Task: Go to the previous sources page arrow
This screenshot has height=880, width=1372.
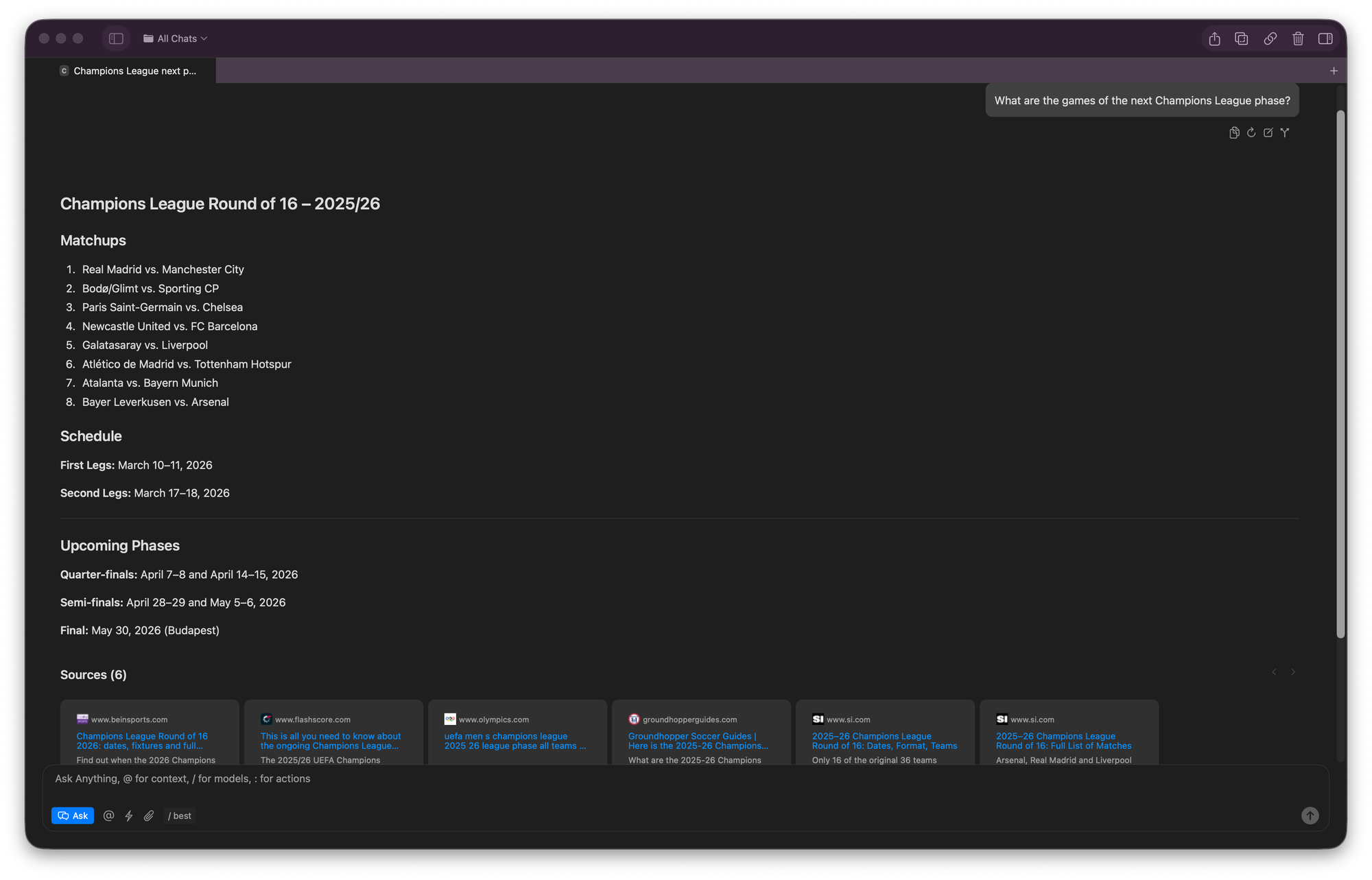Action: (1274, 671)
